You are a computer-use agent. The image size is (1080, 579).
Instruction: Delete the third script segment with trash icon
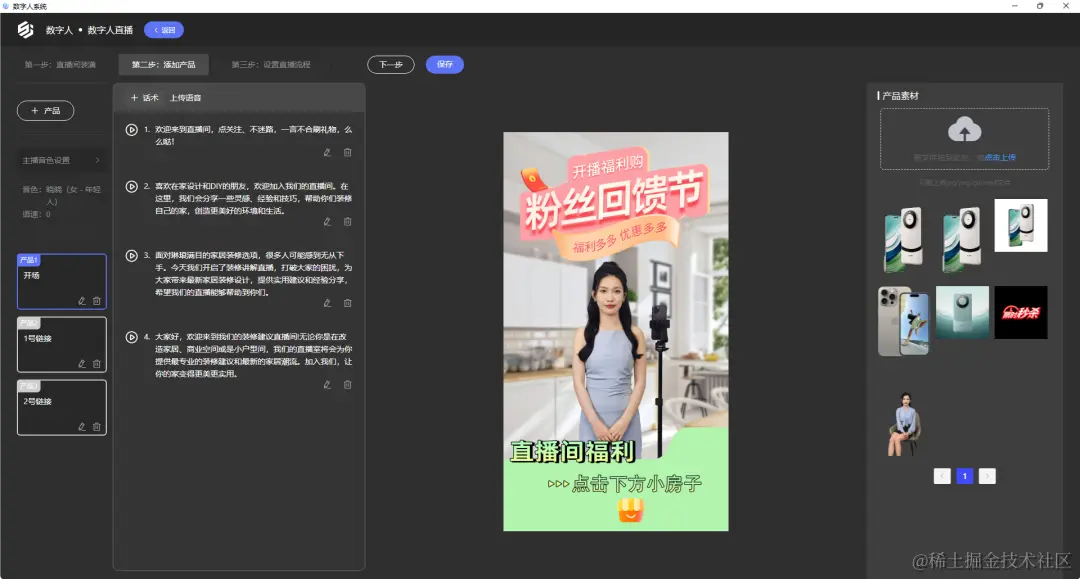tap(347, 302)
